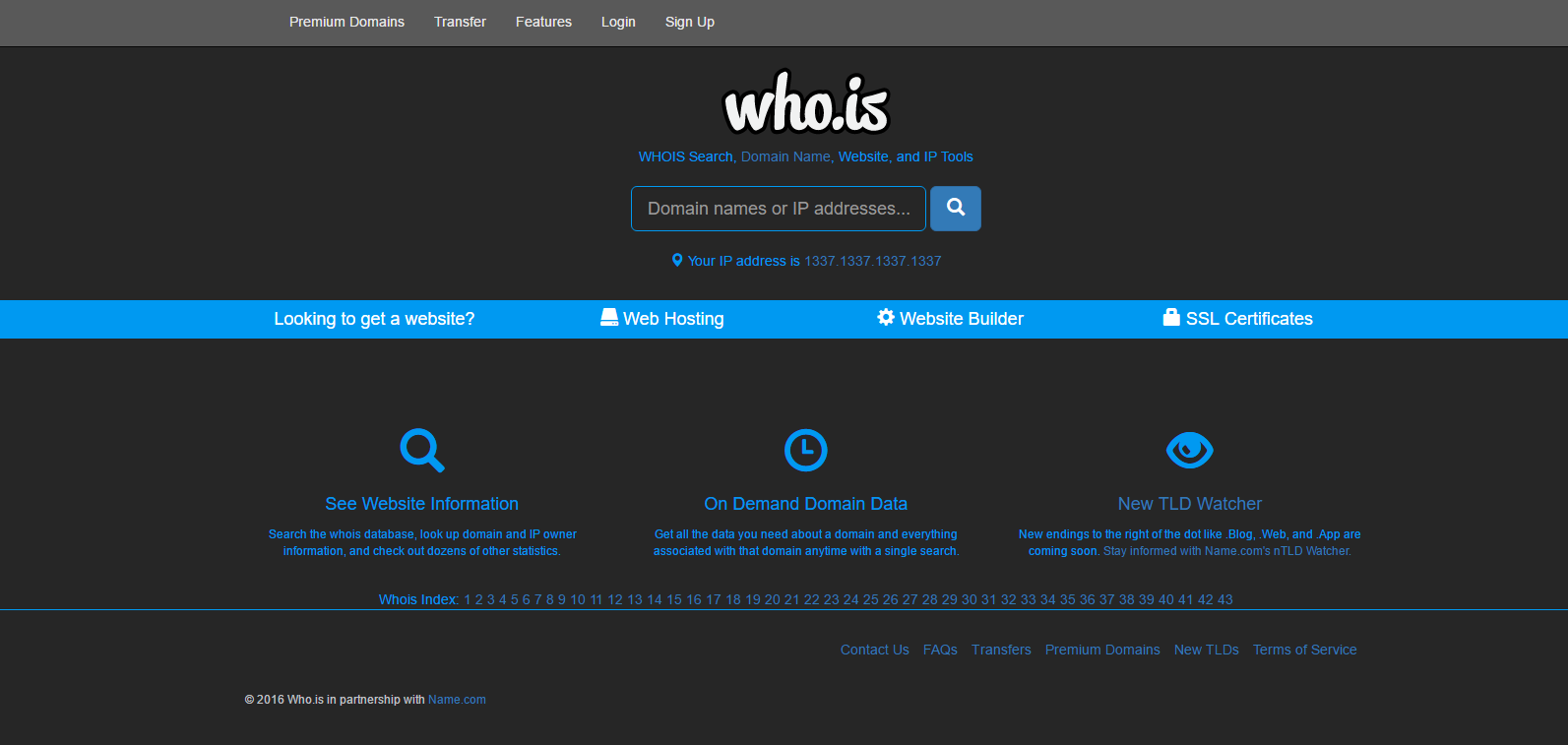Follow the Name.com partnership link in footer
This screenshot has width=1568, height=745.
(457, 700)
